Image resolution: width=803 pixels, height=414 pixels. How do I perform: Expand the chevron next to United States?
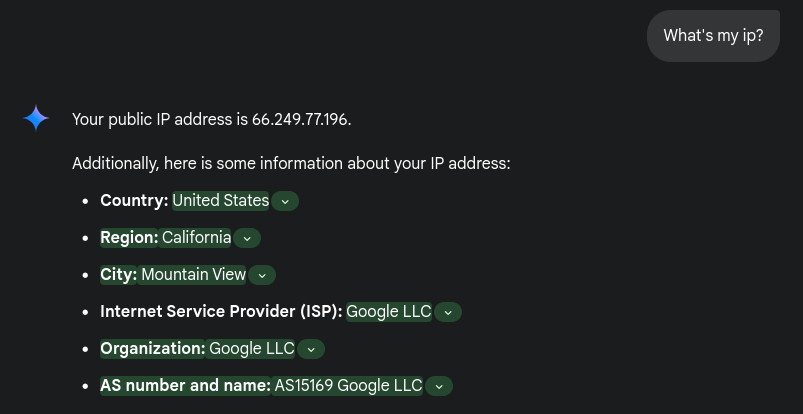tap(285, 201)
